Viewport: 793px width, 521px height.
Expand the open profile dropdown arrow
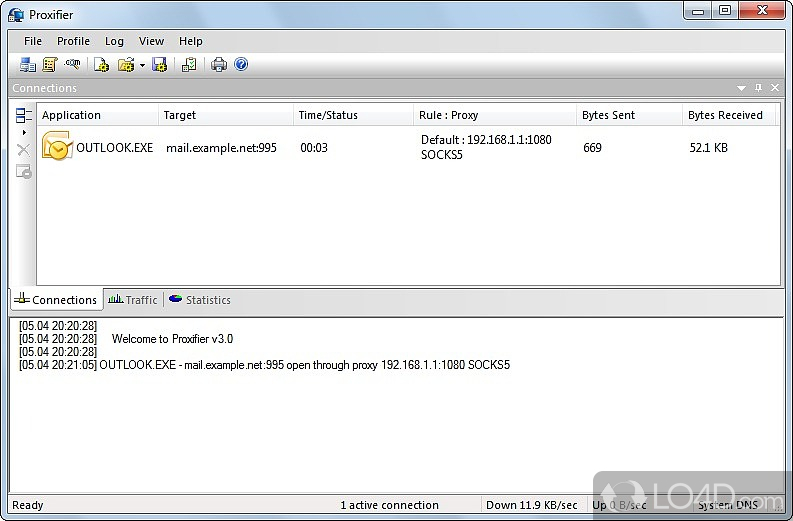pos(142,66)
